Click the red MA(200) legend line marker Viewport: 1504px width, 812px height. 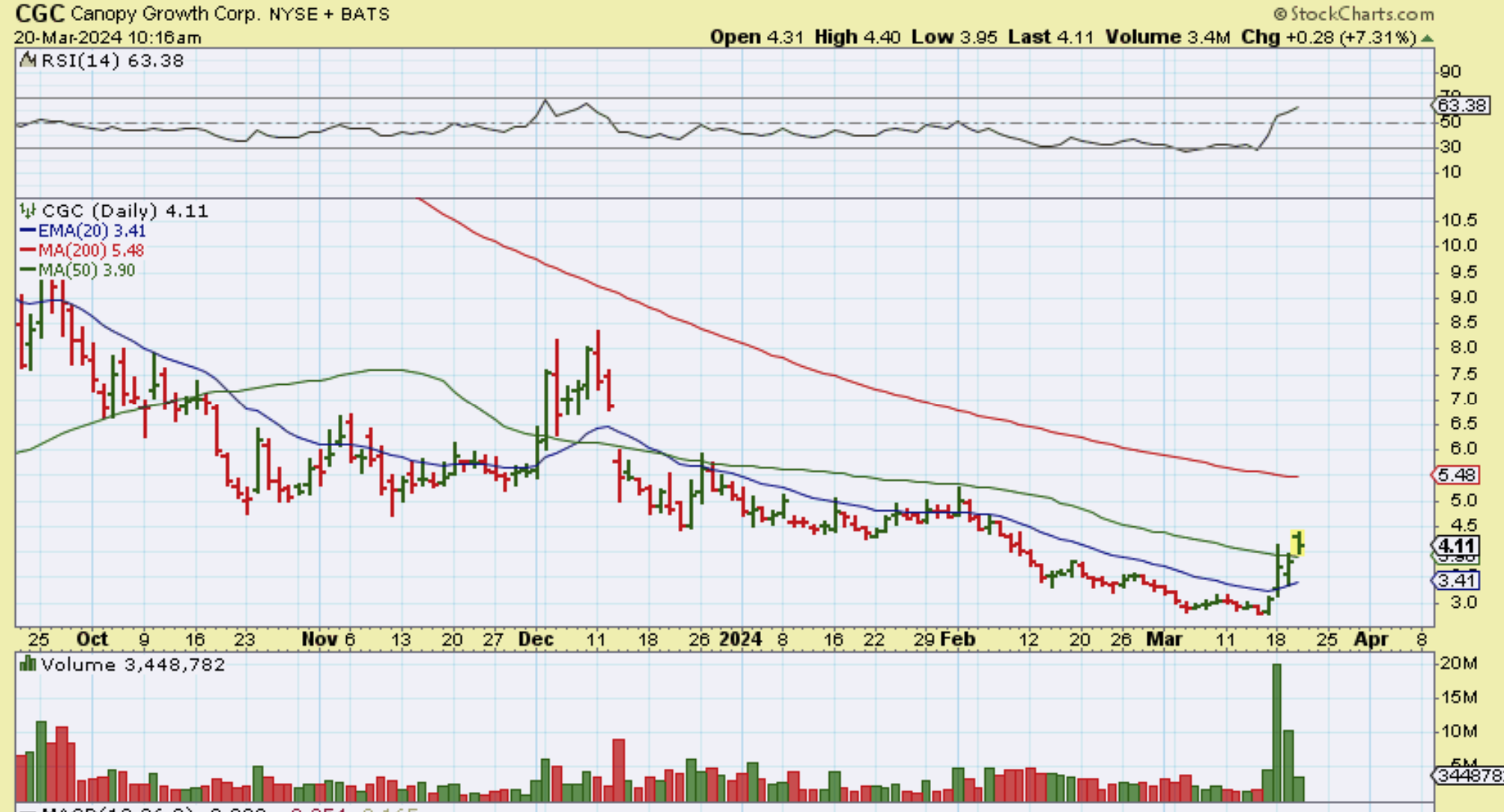(27, 251)
